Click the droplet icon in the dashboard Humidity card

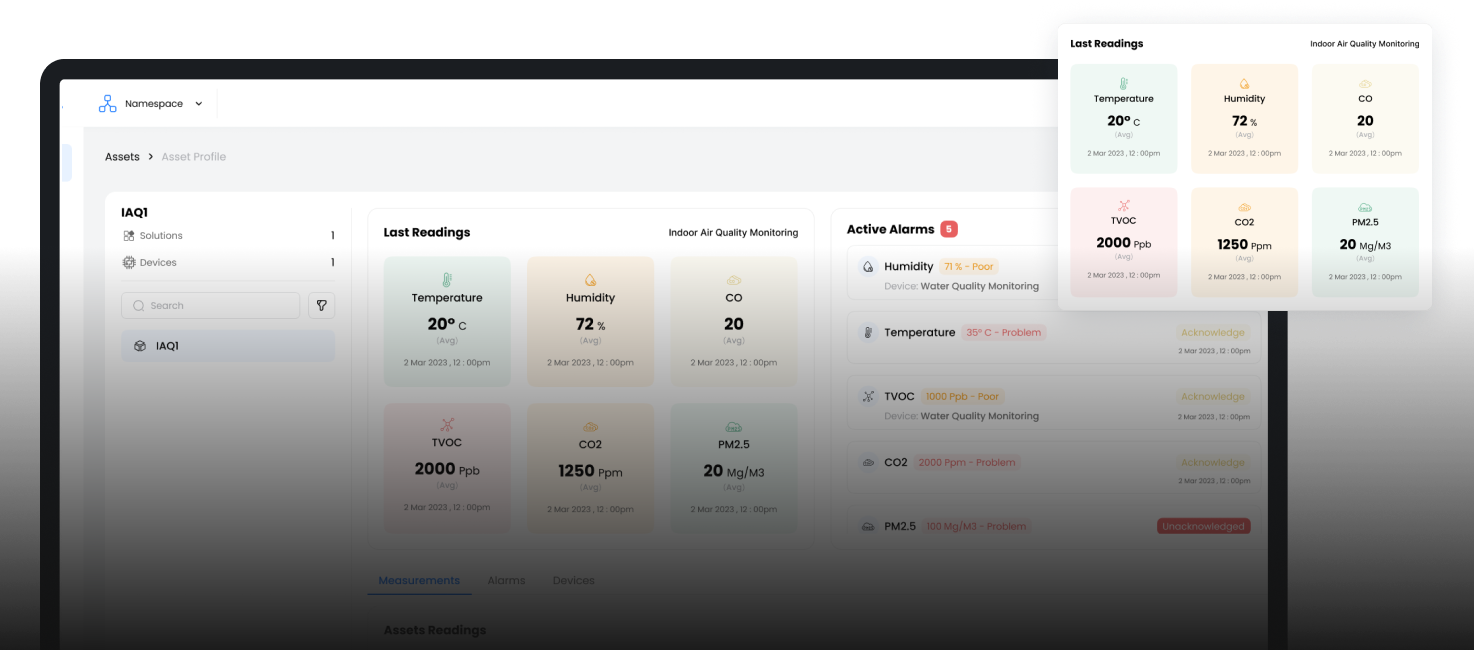click(x=590, y=280)
